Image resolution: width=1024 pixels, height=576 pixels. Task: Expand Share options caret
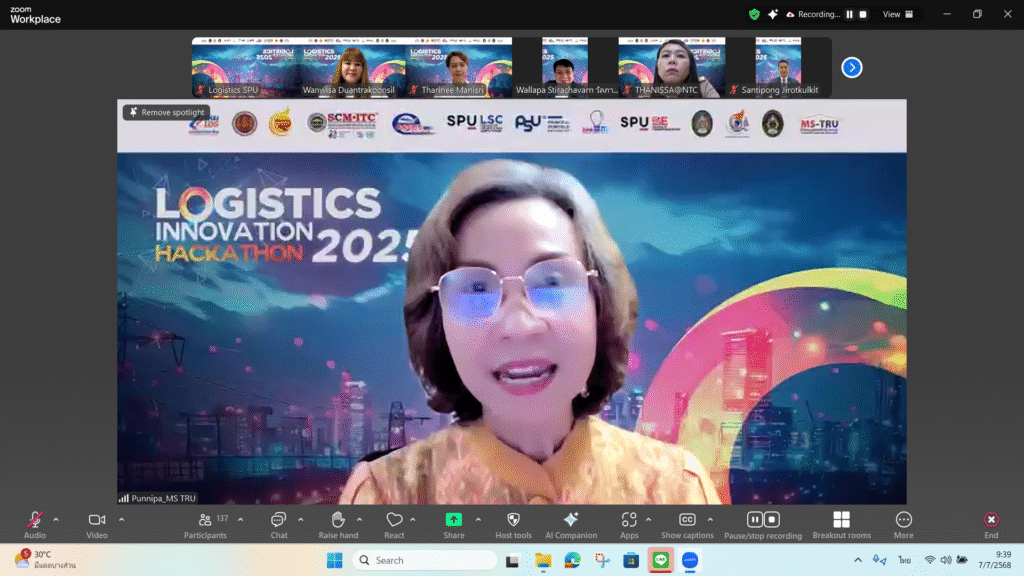point(478,520)
